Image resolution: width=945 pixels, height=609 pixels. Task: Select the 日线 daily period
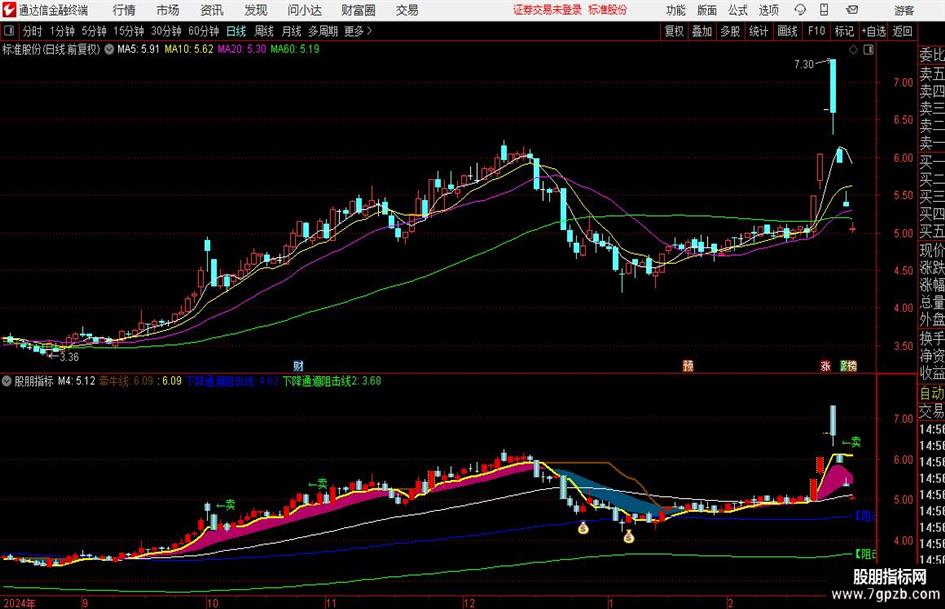pyautogui.click(x=236, y=31)
